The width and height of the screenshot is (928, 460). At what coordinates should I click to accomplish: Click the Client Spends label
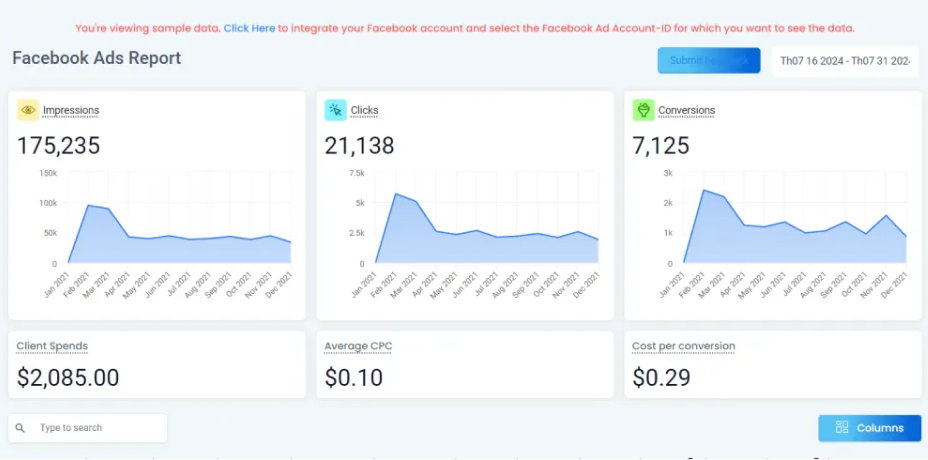tap(52, 346)
